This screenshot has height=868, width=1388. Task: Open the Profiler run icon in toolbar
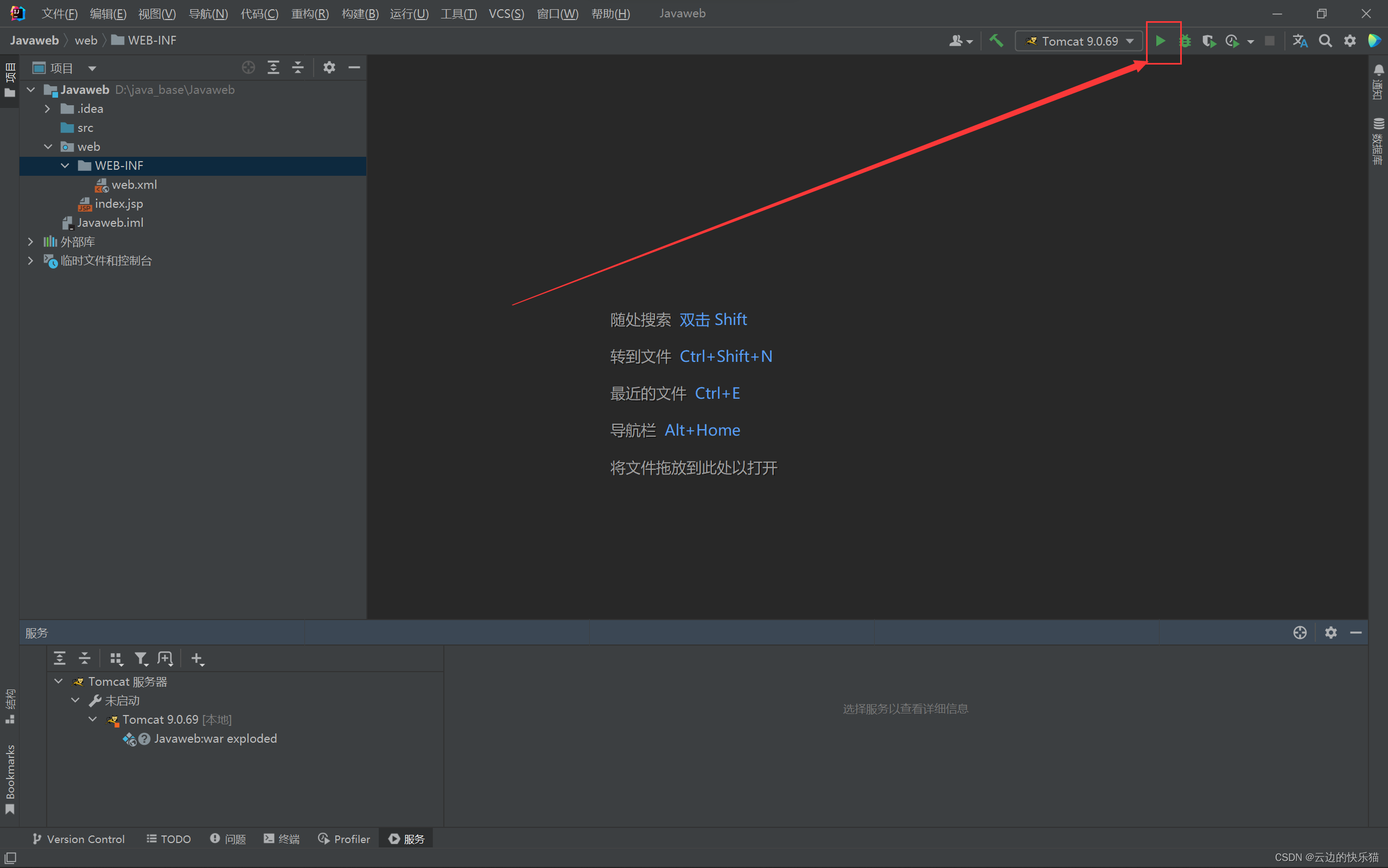click(1232, 41)
